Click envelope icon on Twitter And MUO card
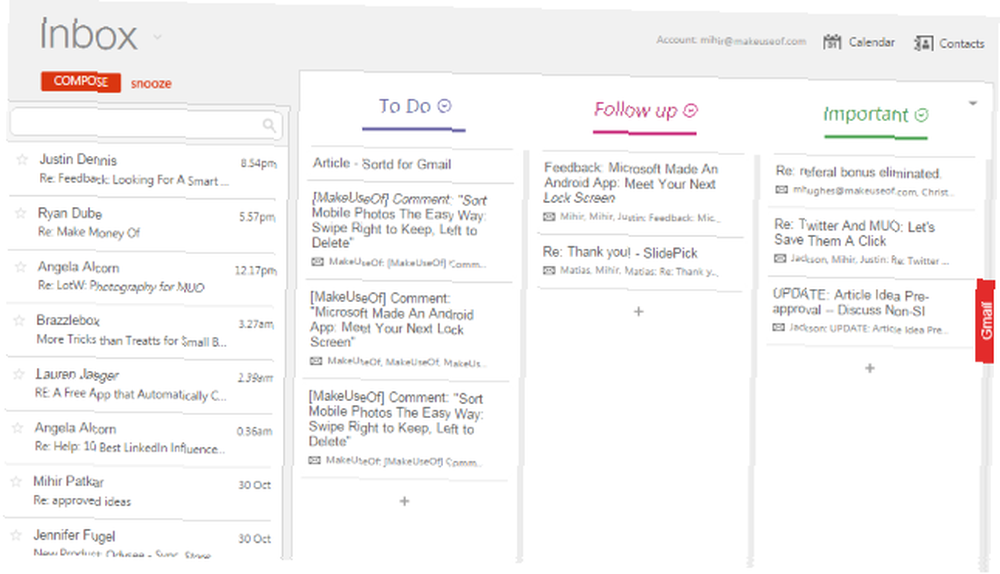The width and height of the screenshot is (1000, 574). [780, 258]
